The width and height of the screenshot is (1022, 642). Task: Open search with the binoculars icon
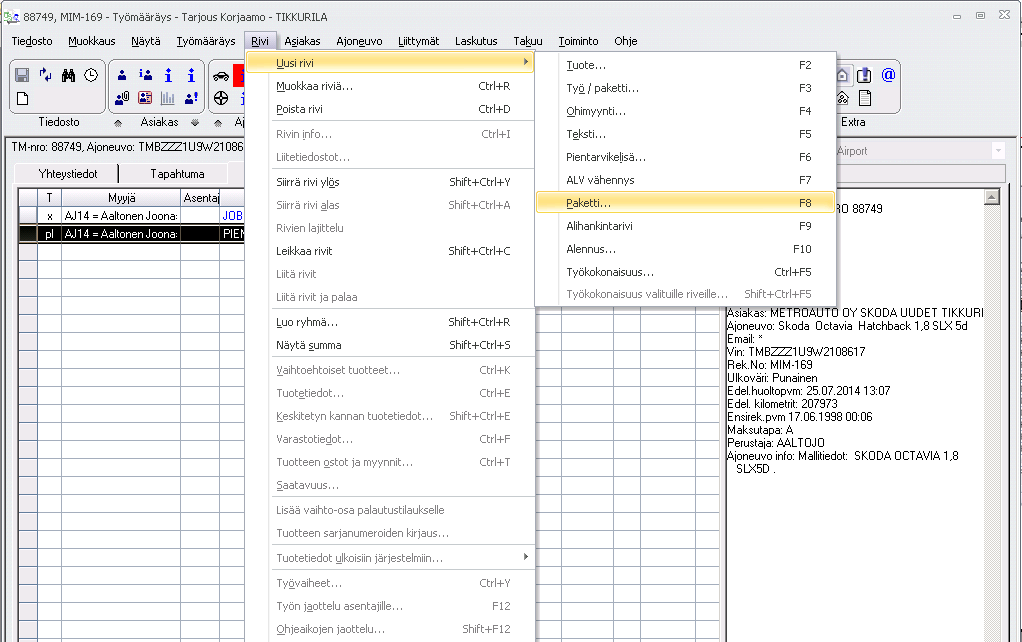[68, 76]
